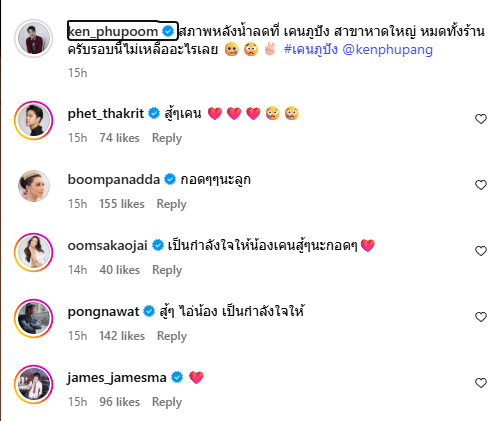The image size is (501, 421).
Task: Tap heart icon on pongnawat's comment
Action: point(481,317)
